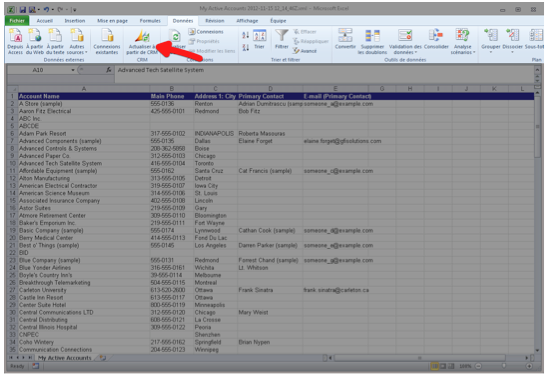Click Supprimer les doublons
Screen dimensions: 550x377
coord(372,42)
